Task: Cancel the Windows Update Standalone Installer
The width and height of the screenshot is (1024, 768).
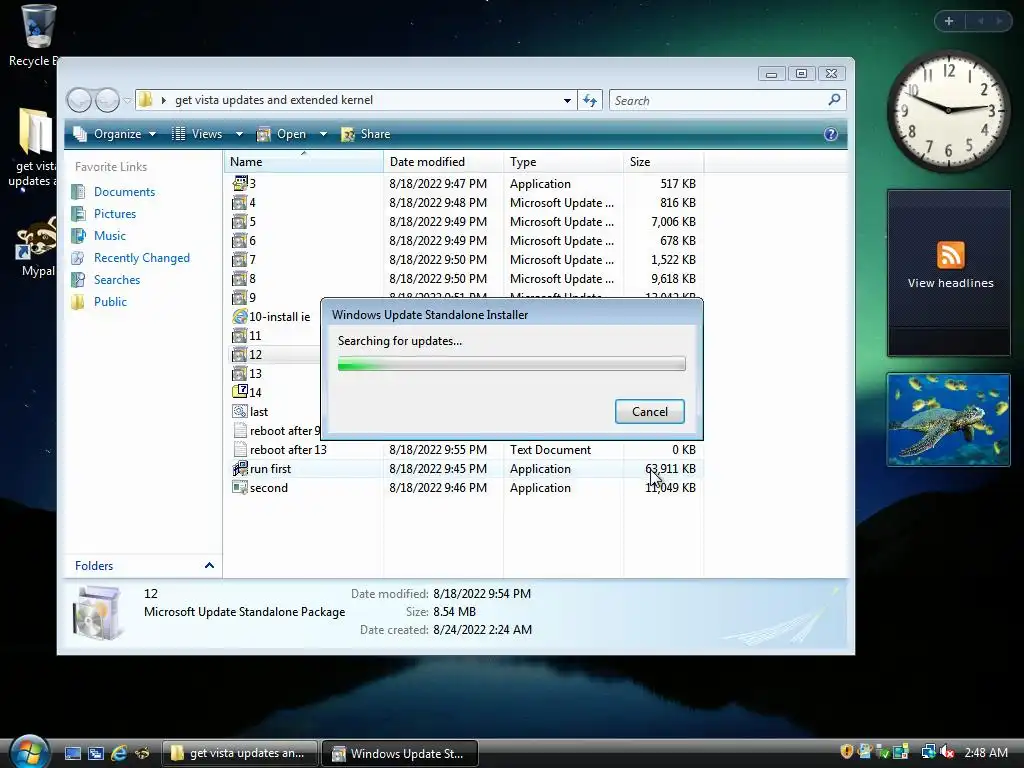Action: pos(650,411)
